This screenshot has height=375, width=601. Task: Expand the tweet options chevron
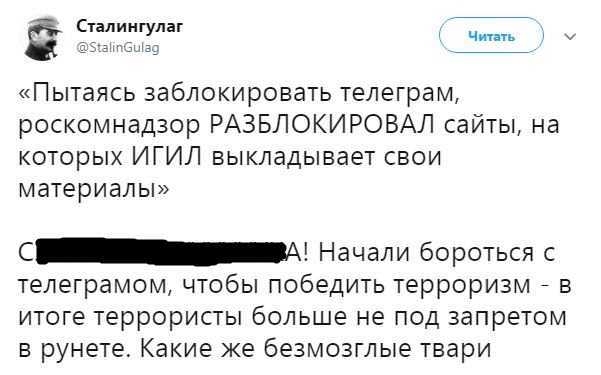pyautogui.click(x=571, y=37)
